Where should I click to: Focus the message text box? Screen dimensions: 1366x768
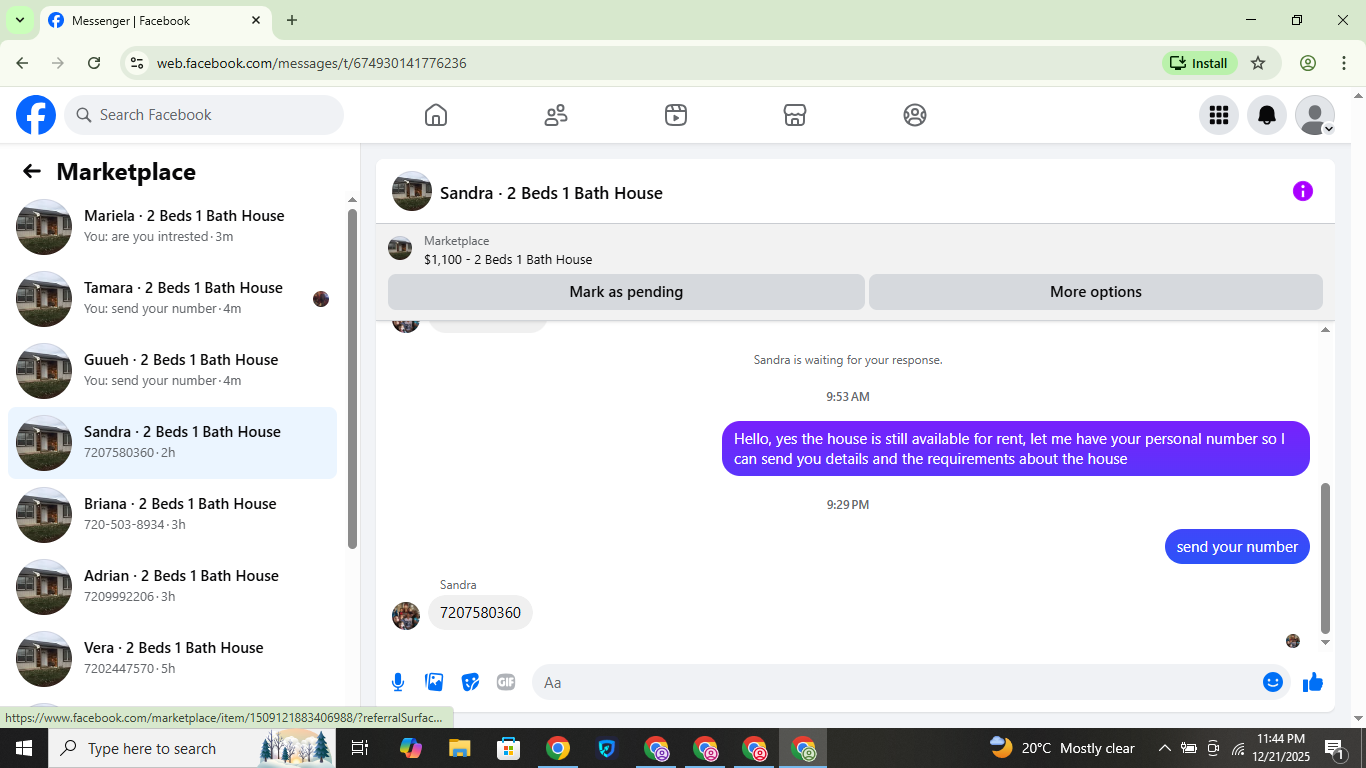[x=896, y=682]
